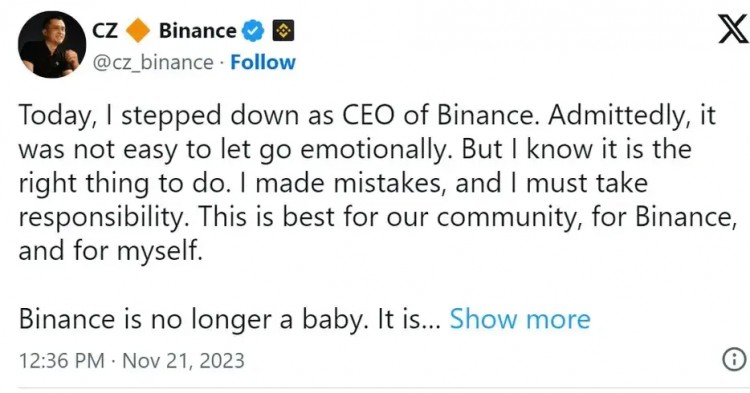Click the bold Binance display name text
Image resolution: width=750 pixels, height=393 pixels.
tap(198, 31)
